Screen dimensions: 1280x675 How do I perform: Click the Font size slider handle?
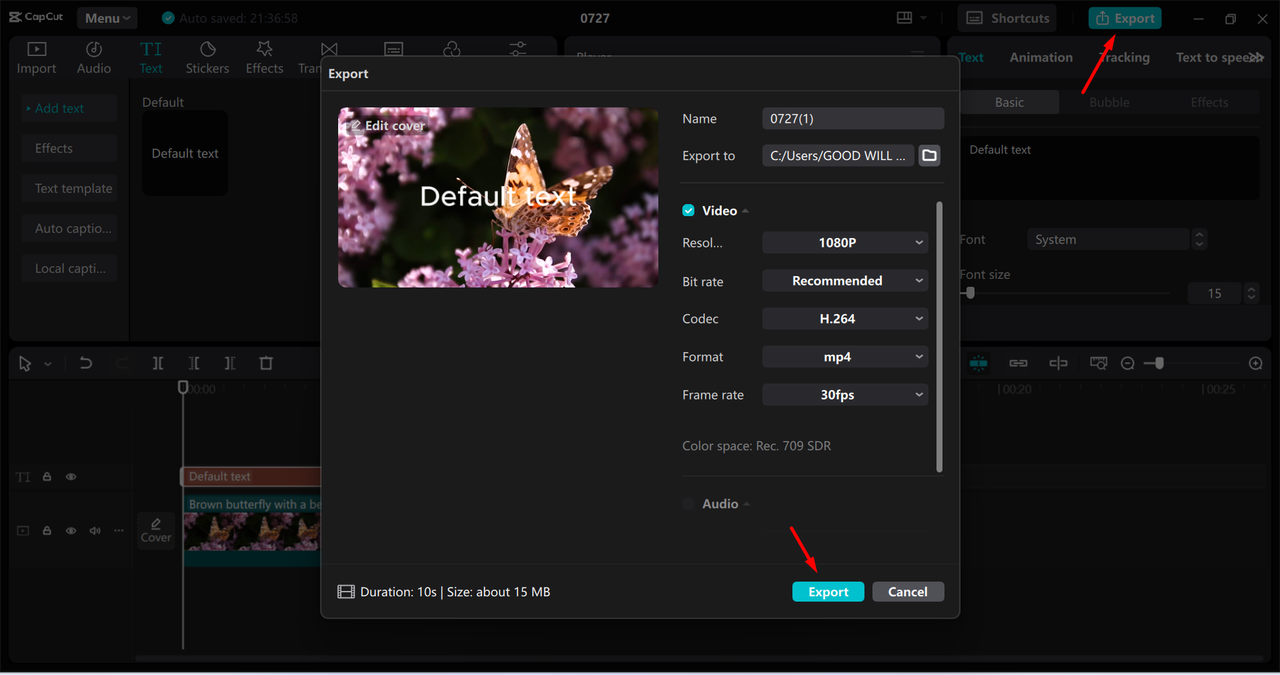[969, 293]
